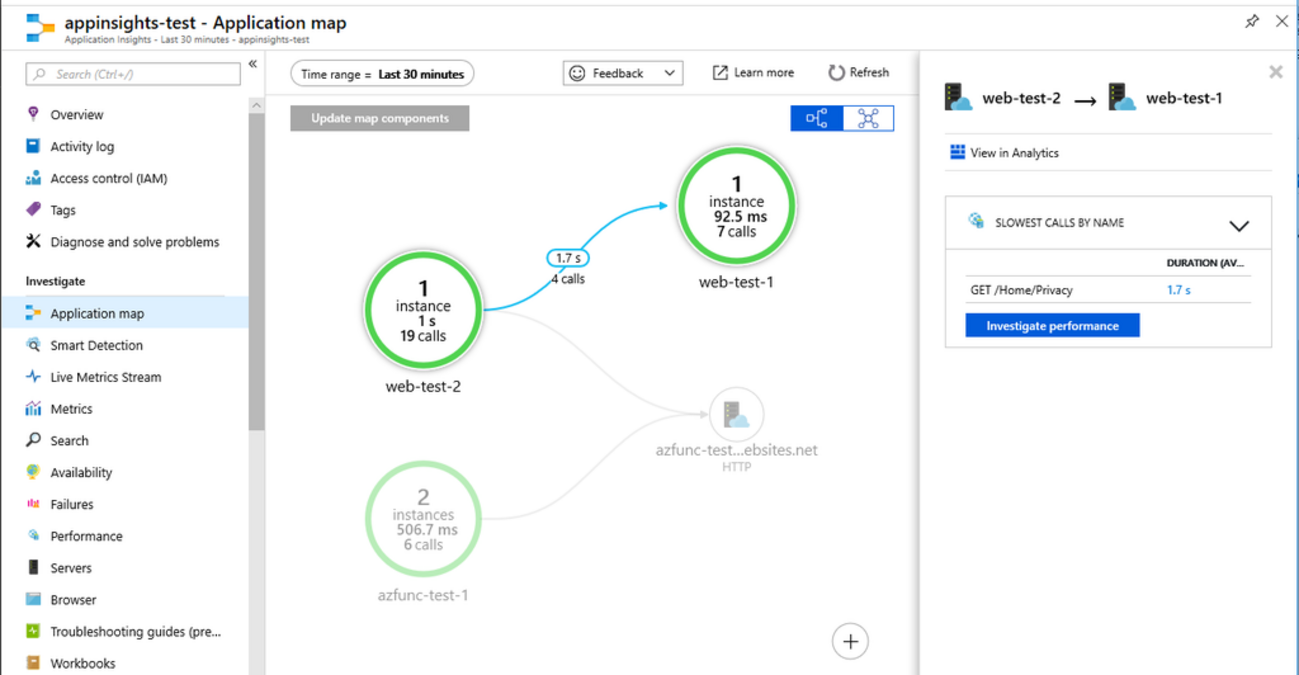
Task: Open the 1.7 s duration link
Action: point(1178,290)
